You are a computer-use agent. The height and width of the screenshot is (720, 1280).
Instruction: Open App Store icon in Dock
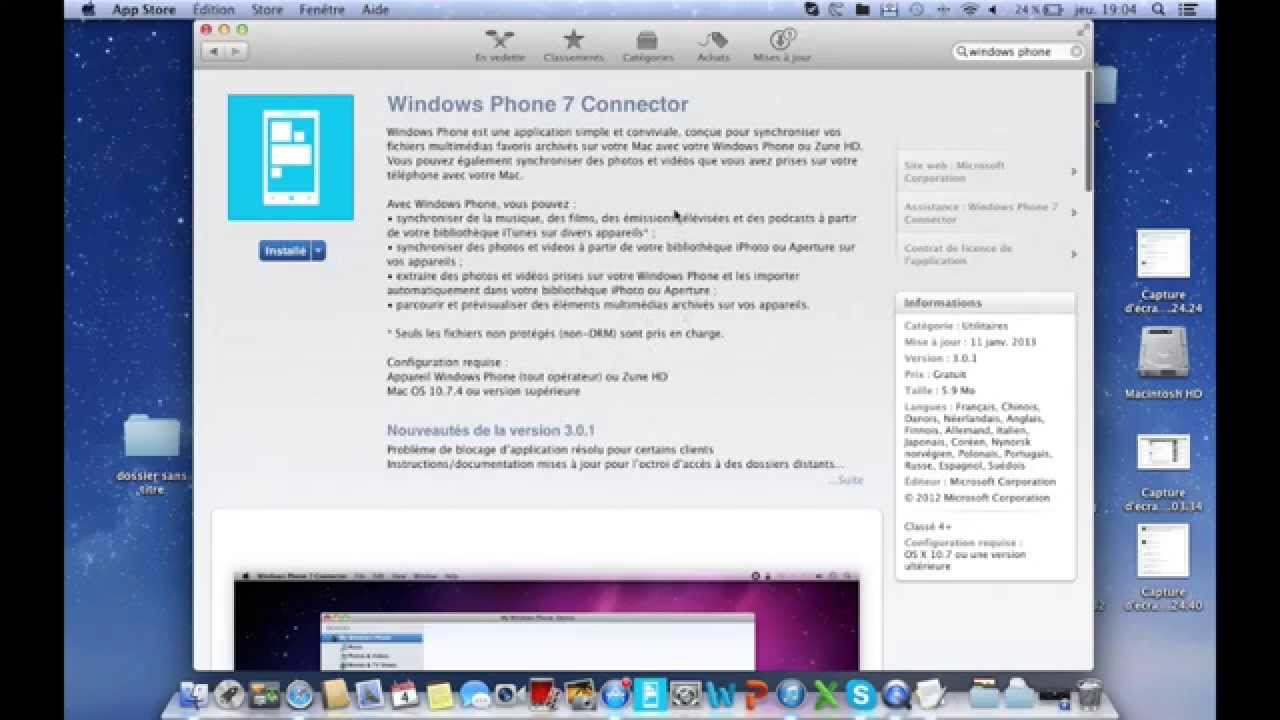pyautogui.click(x=615, y=695)
